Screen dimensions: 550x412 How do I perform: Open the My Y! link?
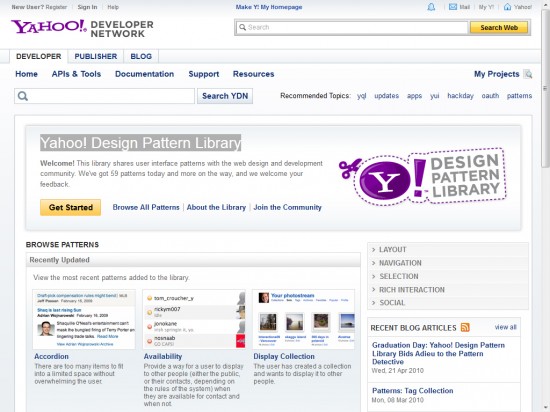pyautogui.click(x=486, y=7)
